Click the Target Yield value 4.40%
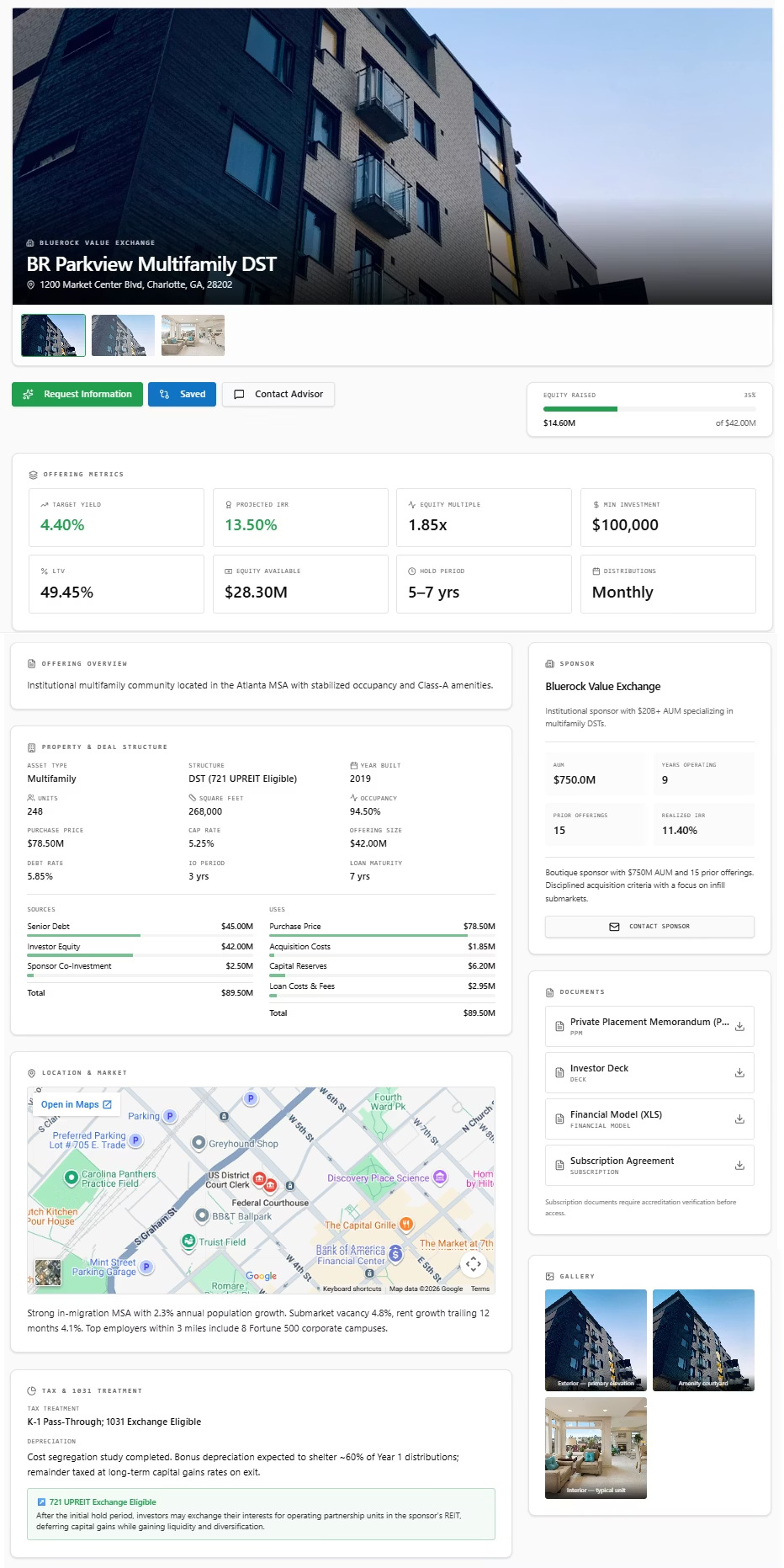784x1568 pixels. (62, 525)
